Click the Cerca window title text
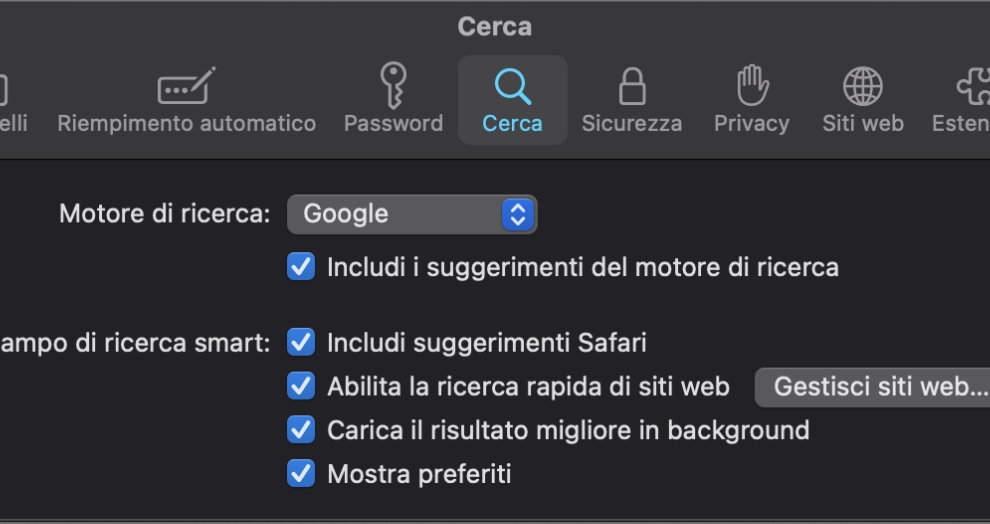The width and height of the screenshot is (990, 524). pyautogui.click(x=495, y=27)
